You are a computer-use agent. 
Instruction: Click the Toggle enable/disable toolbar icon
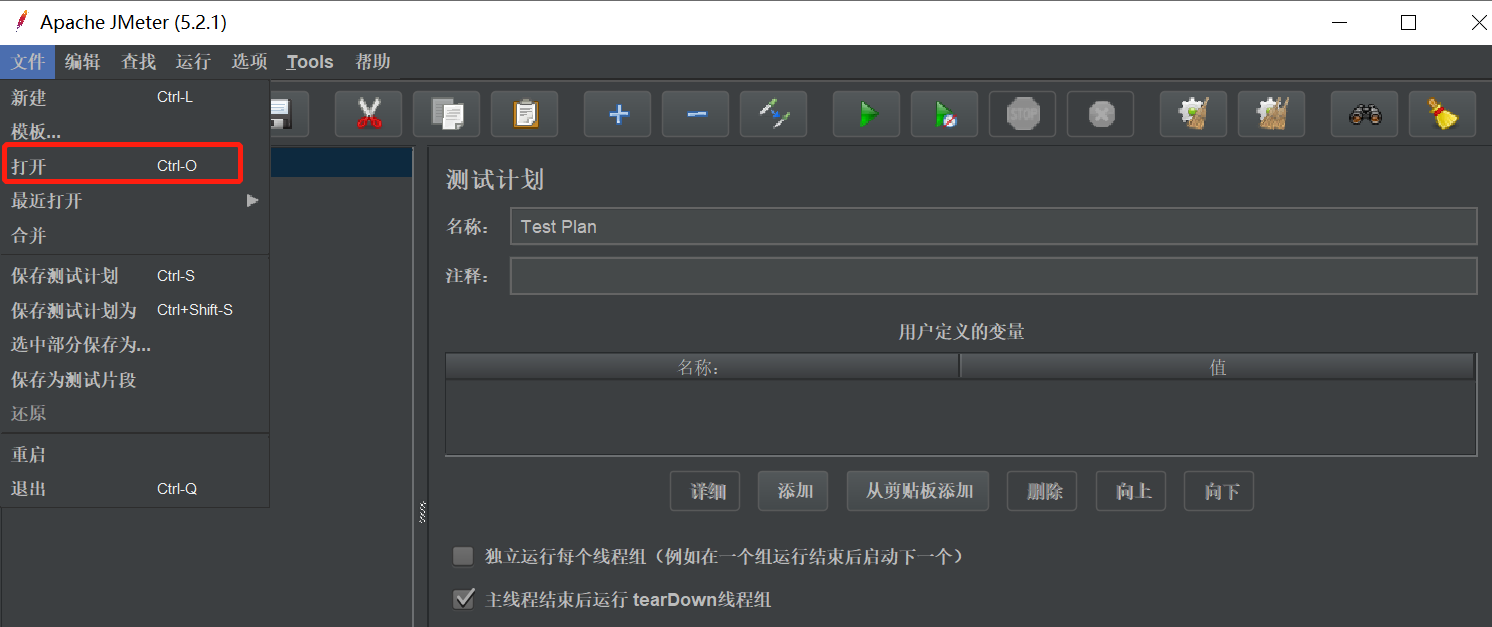773,114
